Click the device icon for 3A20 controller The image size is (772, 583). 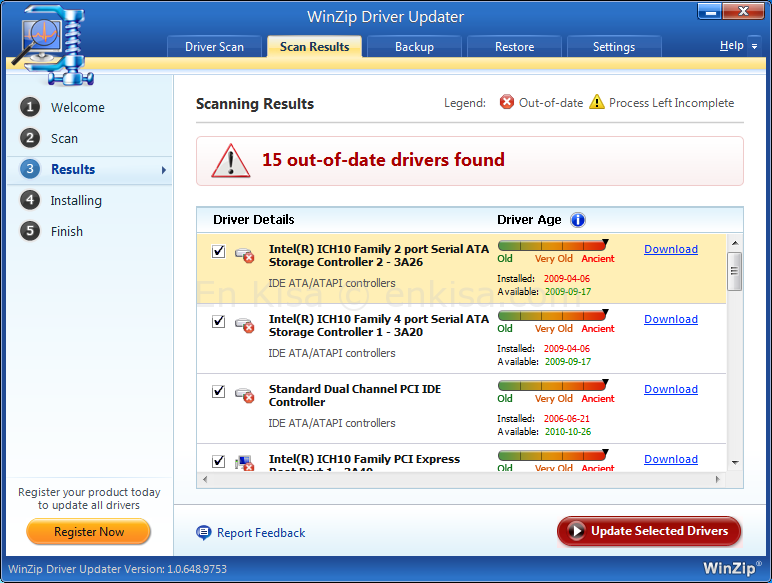click(244, 325)
